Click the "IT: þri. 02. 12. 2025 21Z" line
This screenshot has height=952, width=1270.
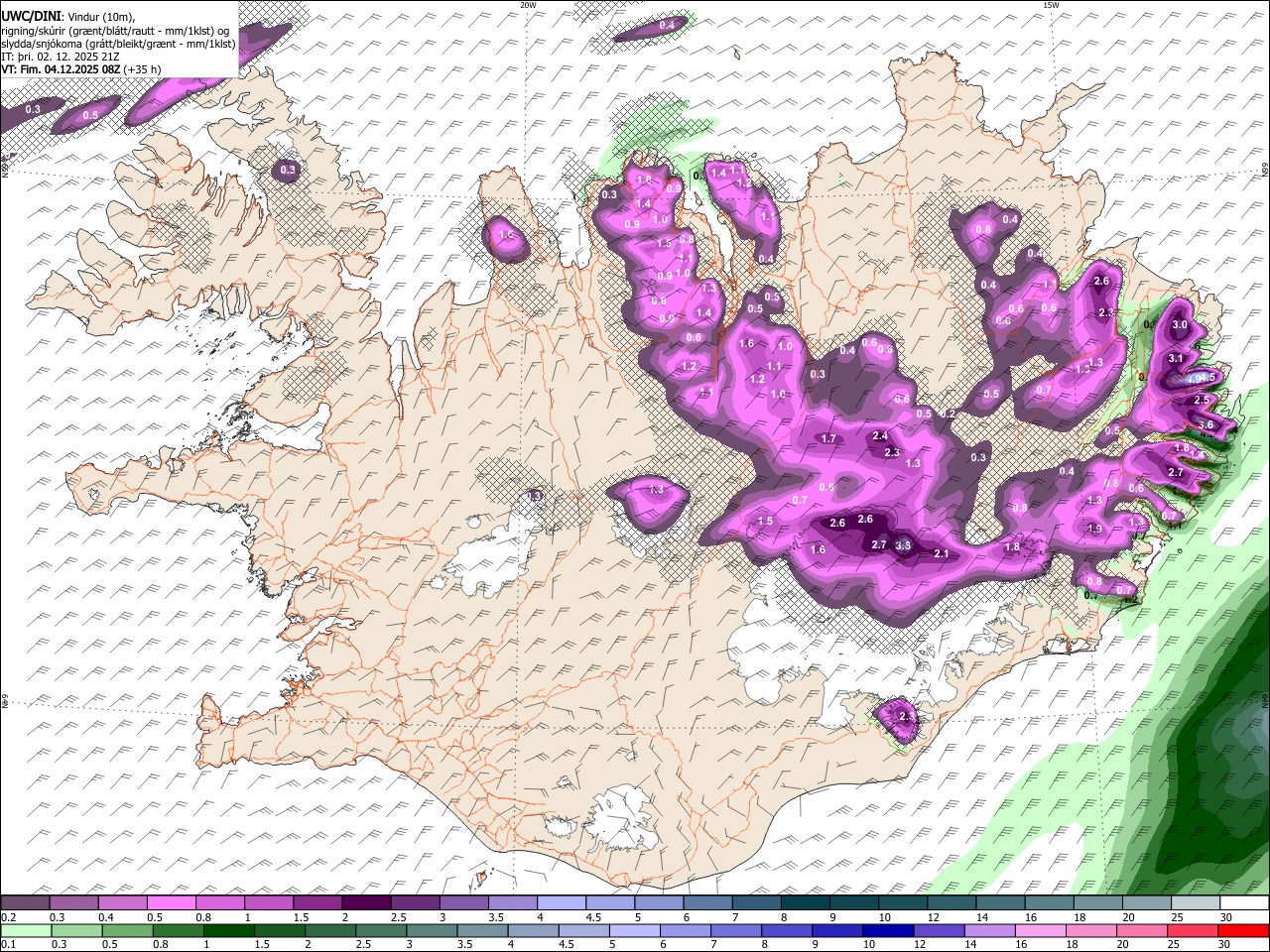(x=62, y=57)
